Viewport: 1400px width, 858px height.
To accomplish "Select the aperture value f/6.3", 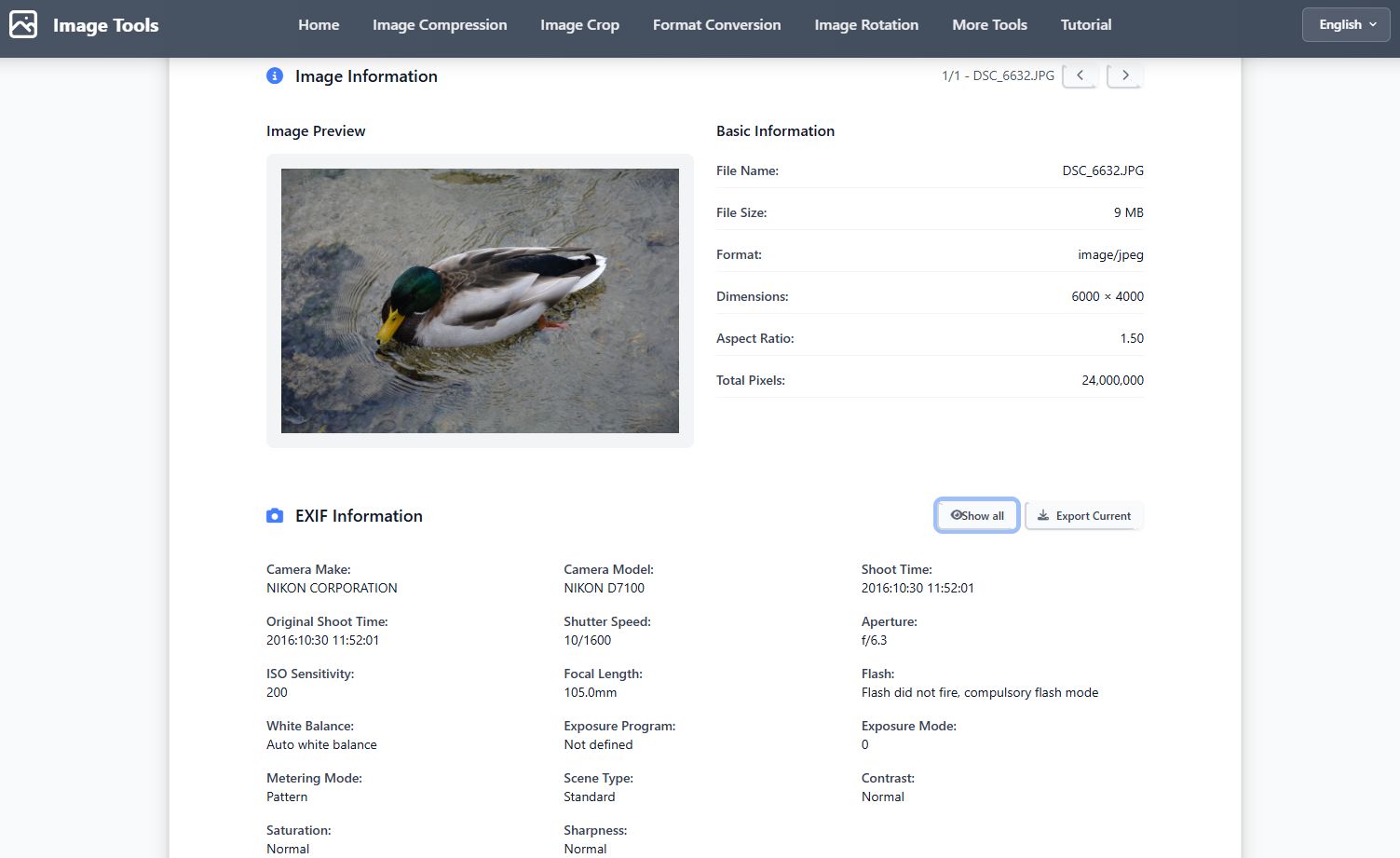I will [874, 640].
